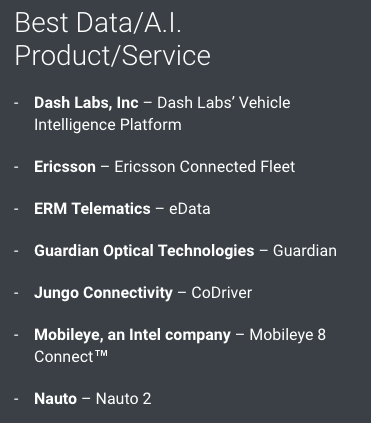The height and width of the screenshot is (423, 371).
Task: Select the "CoDriver" product text
Action: (x=221, y=293)
